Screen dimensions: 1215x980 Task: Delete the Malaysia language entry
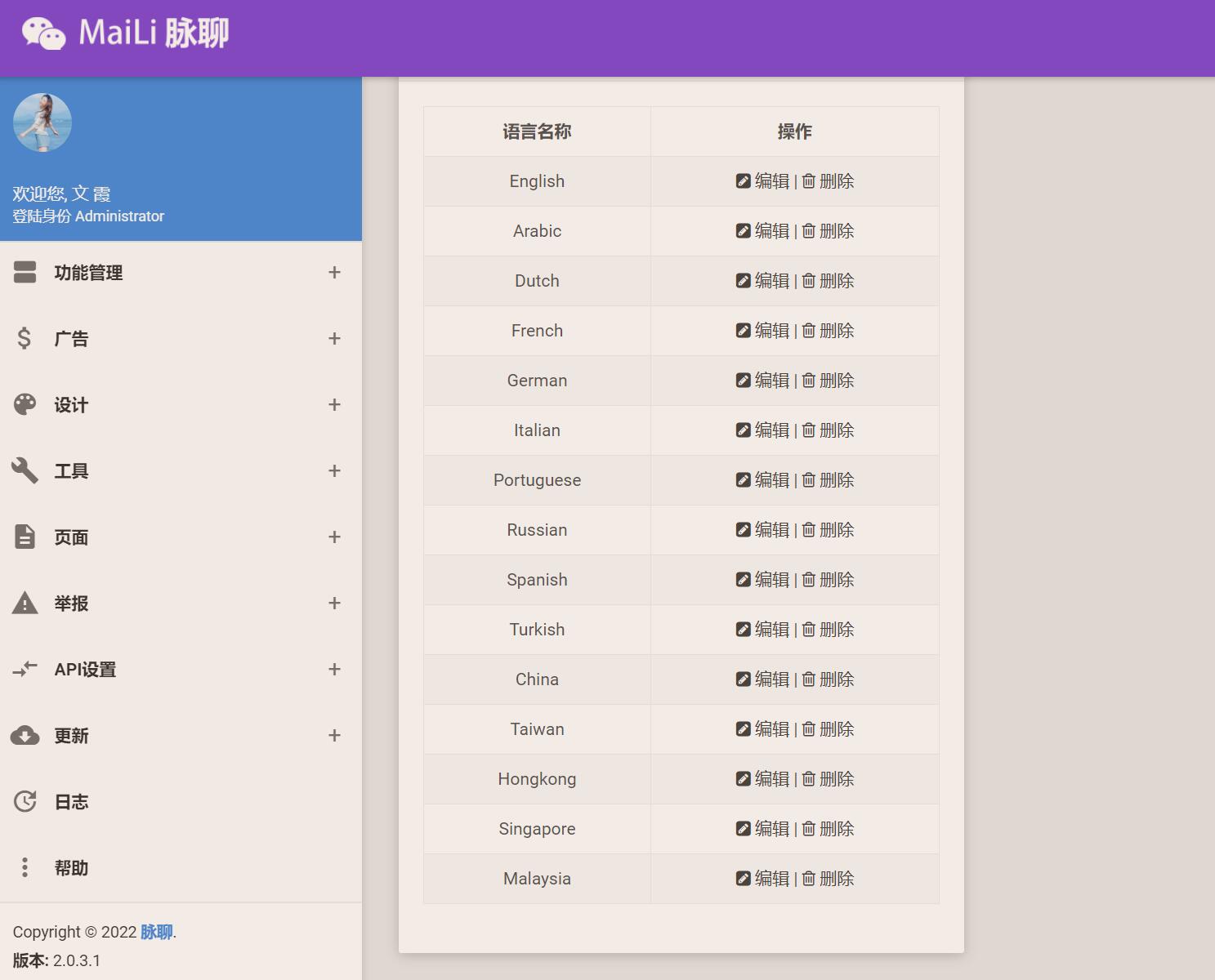[828, 879]
